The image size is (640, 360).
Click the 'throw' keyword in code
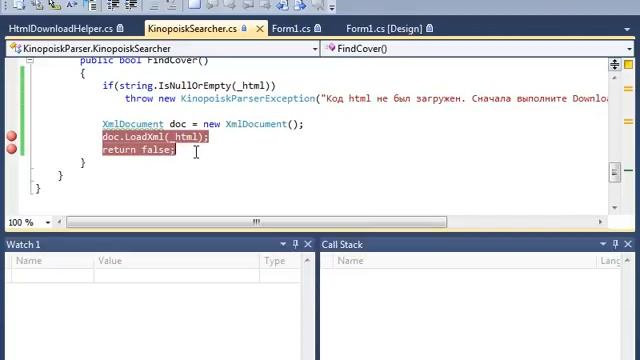tap(139, 98)
